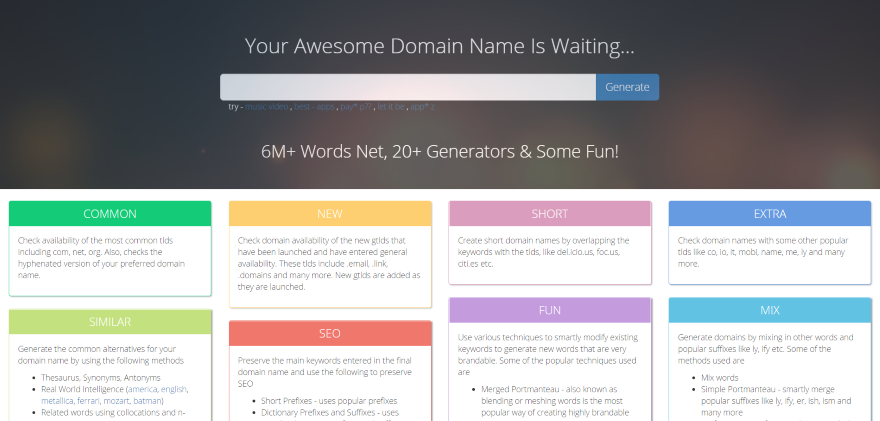The width and height of the screenshot is (880, 421).
Task: Try the 'let it be' example link
Action: [391, 106]
